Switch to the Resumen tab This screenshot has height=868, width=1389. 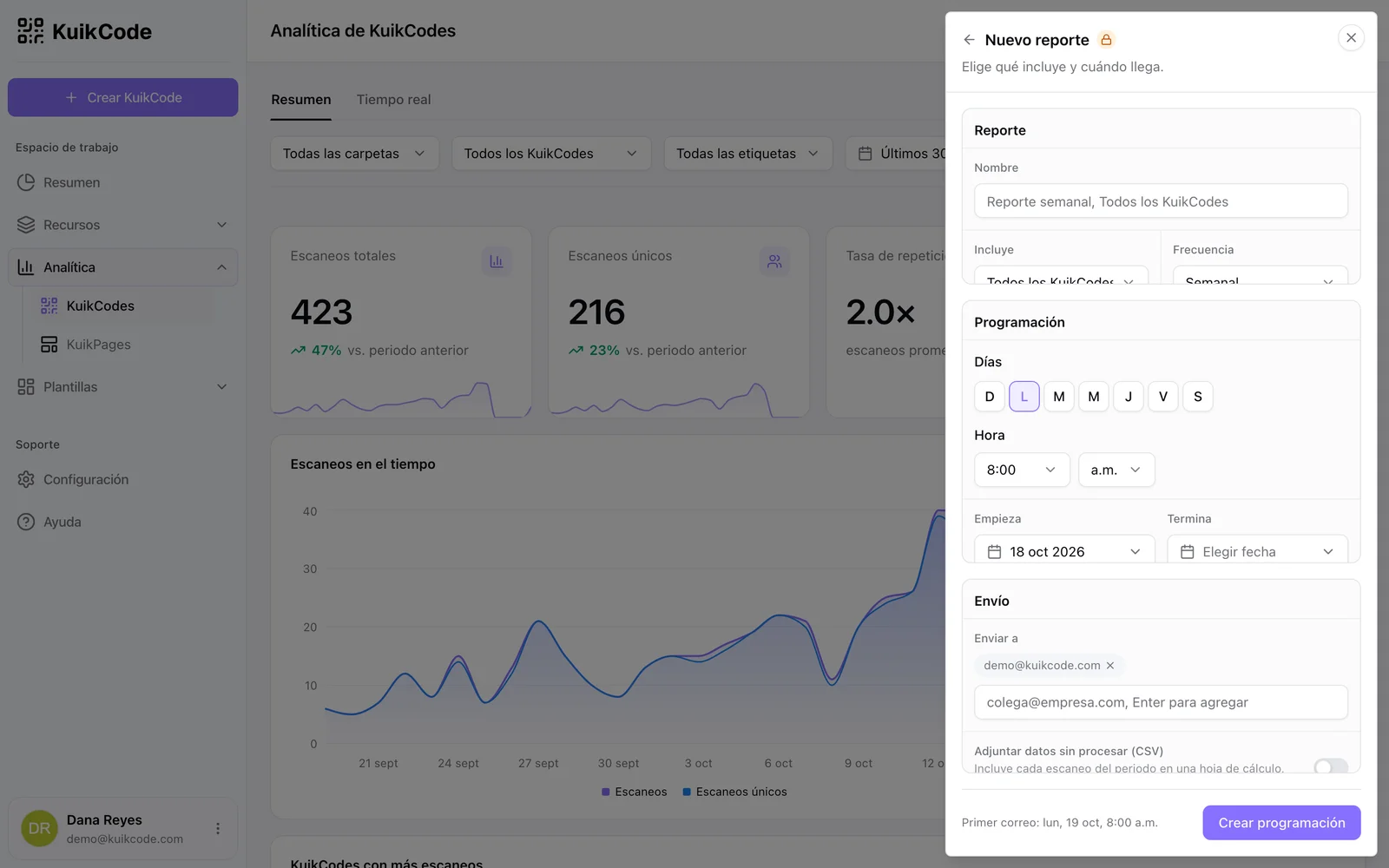pos(300,100)
